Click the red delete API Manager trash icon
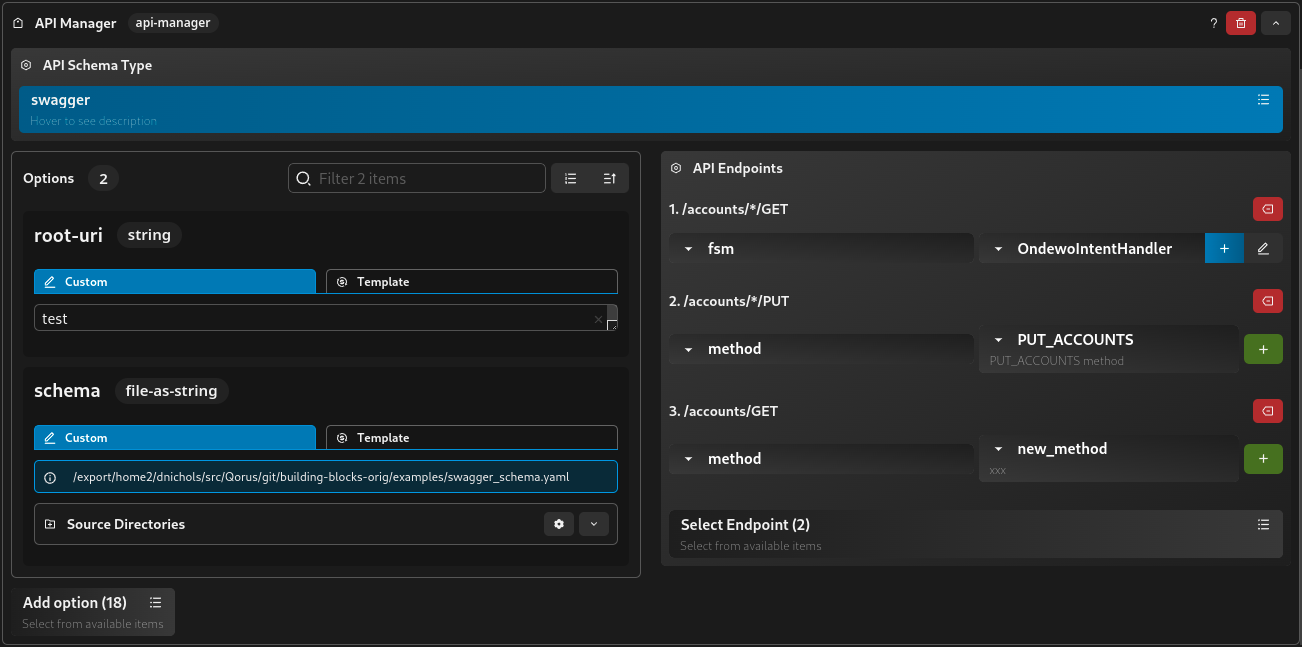 click(x=1241, y=23)
